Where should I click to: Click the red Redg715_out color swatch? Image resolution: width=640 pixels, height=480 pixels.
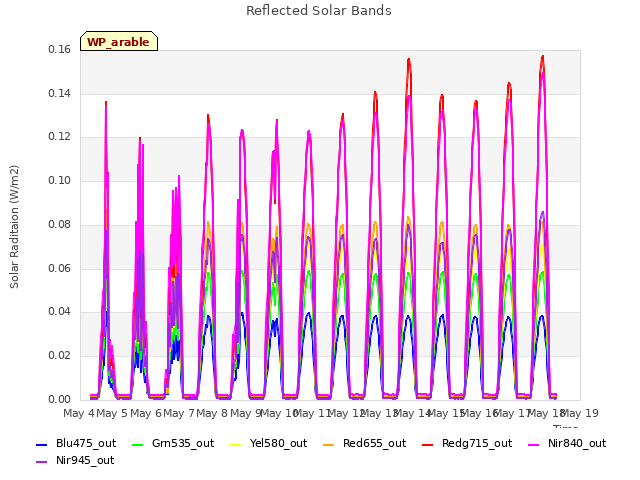point(428,444)
